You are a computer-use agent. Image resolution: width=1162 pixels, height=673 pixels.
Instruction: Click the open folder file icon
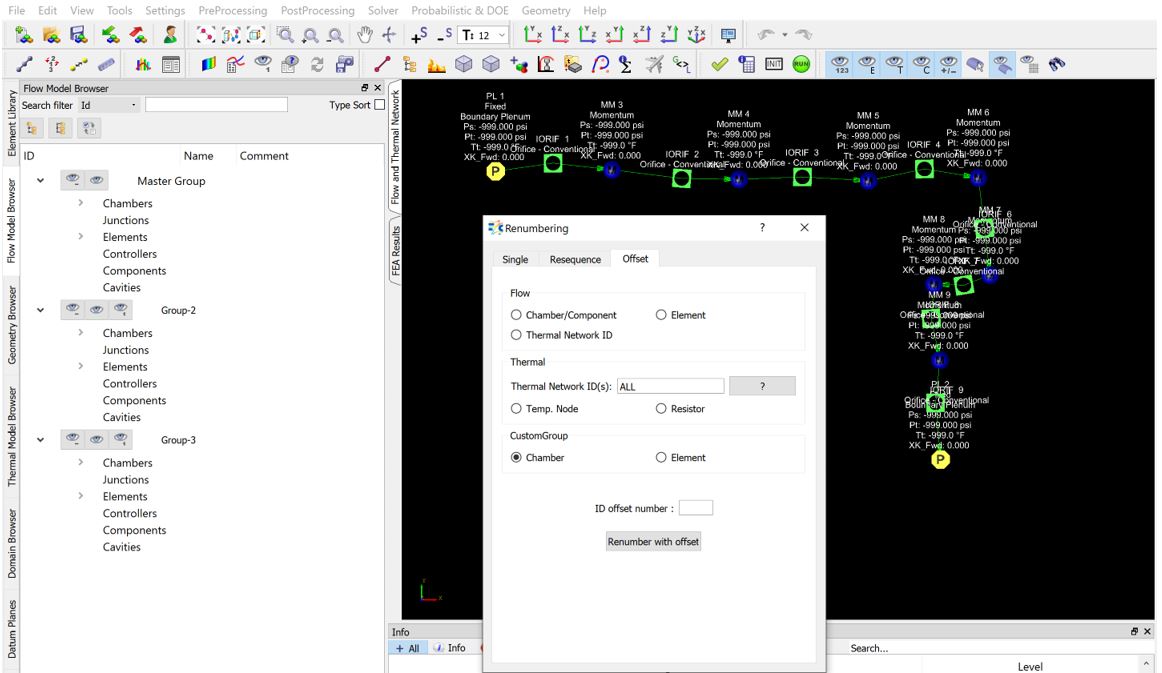52,35
